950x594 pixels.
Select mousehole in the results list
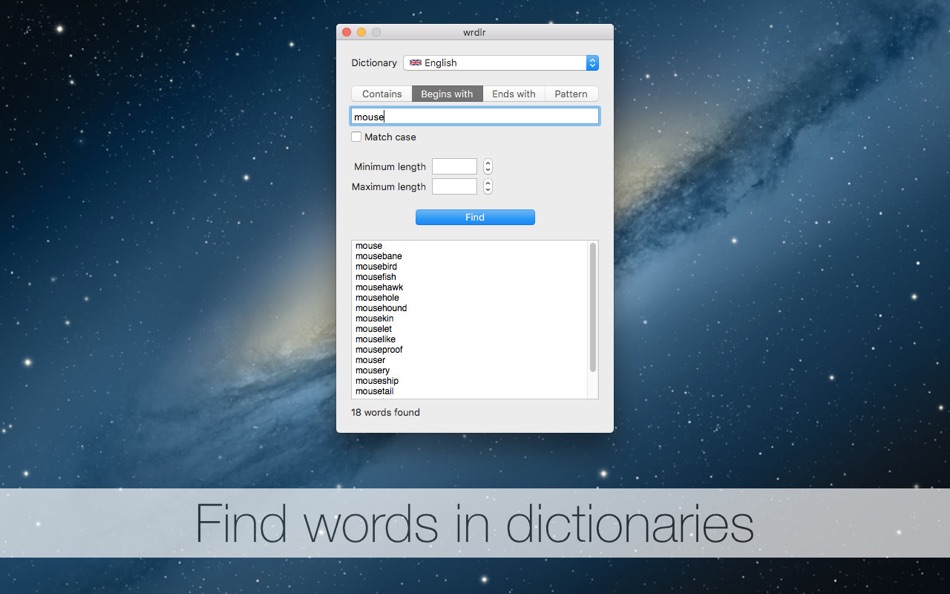click(377, 298)
